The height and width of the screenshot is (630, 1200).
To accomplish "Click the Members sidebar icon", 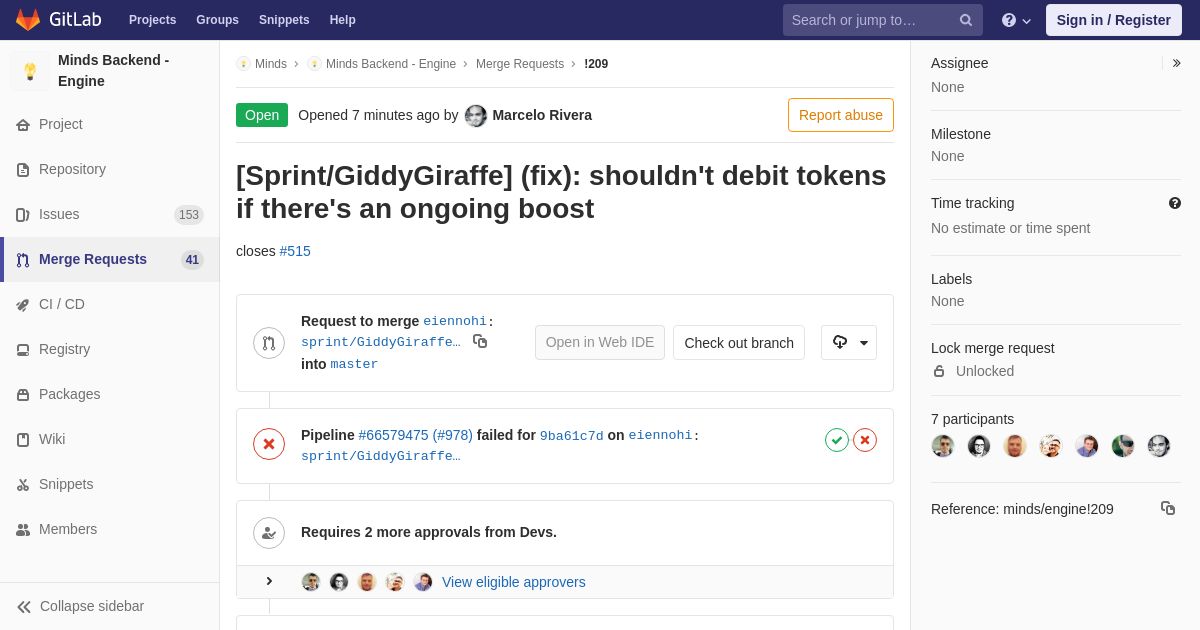I will 23,530.
